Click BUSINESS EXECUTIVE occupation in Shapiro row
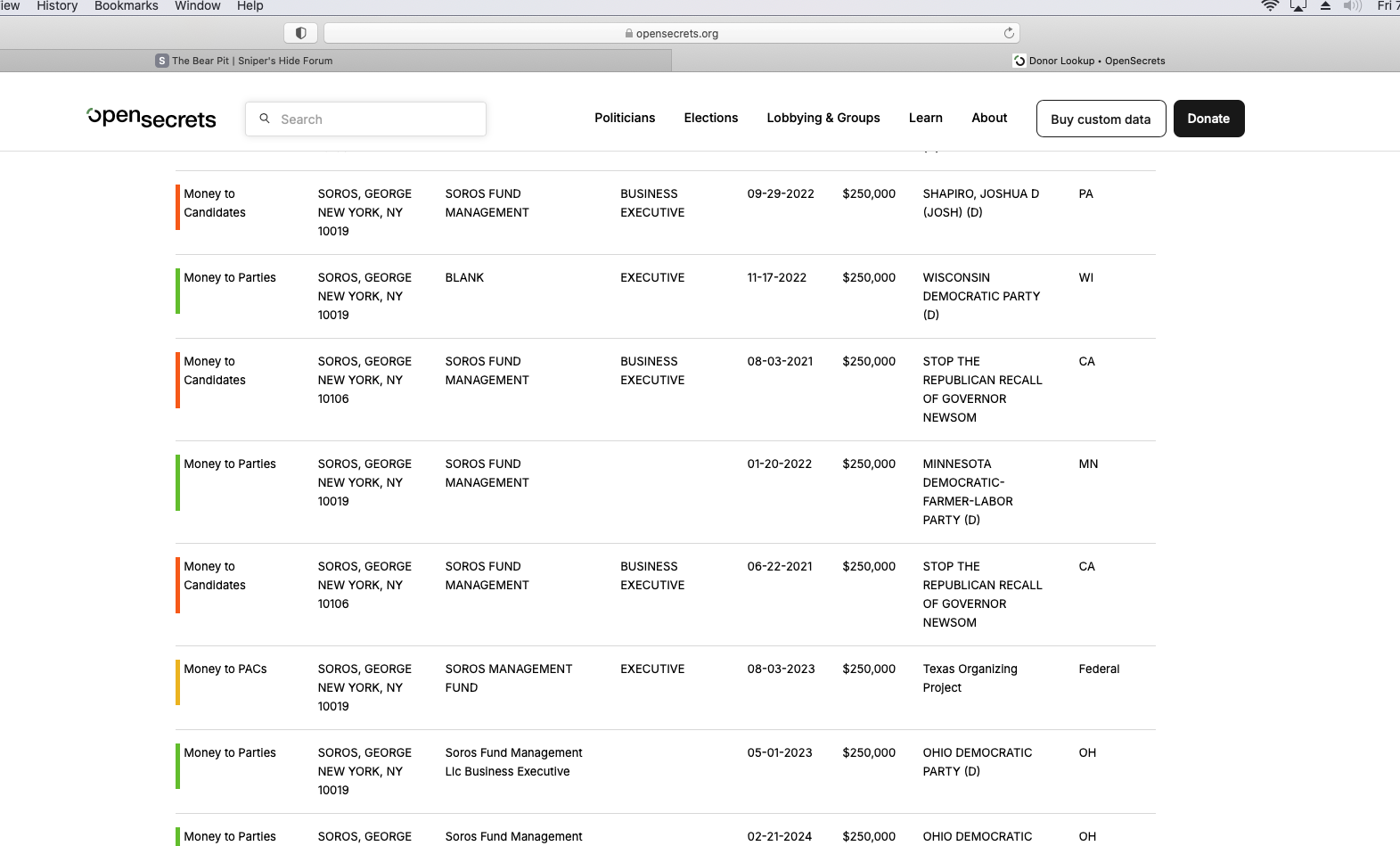 [x=652, y=203]
